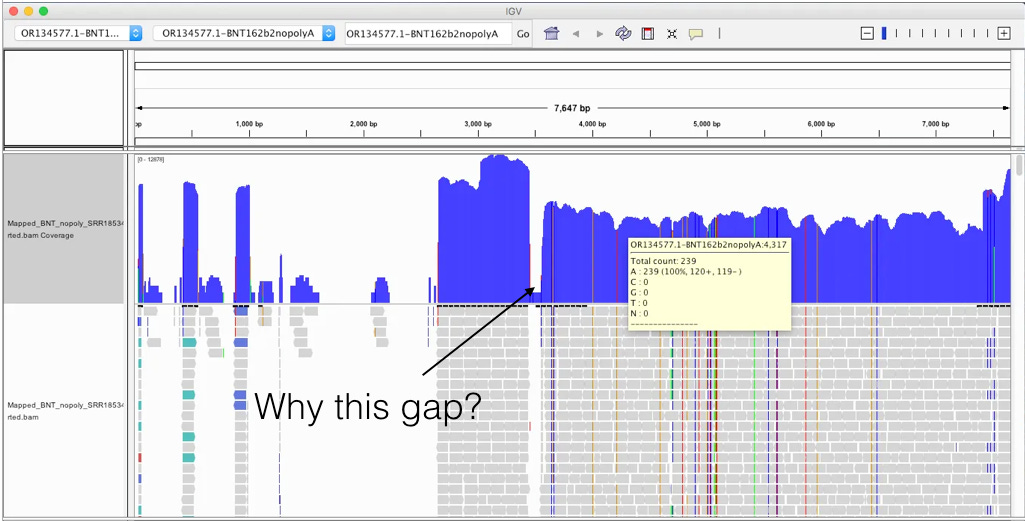Select the Mapped_BNT_nopoly alignment track name
Image resolution: width=1025 pixels, height=521 pixels.
63,411
